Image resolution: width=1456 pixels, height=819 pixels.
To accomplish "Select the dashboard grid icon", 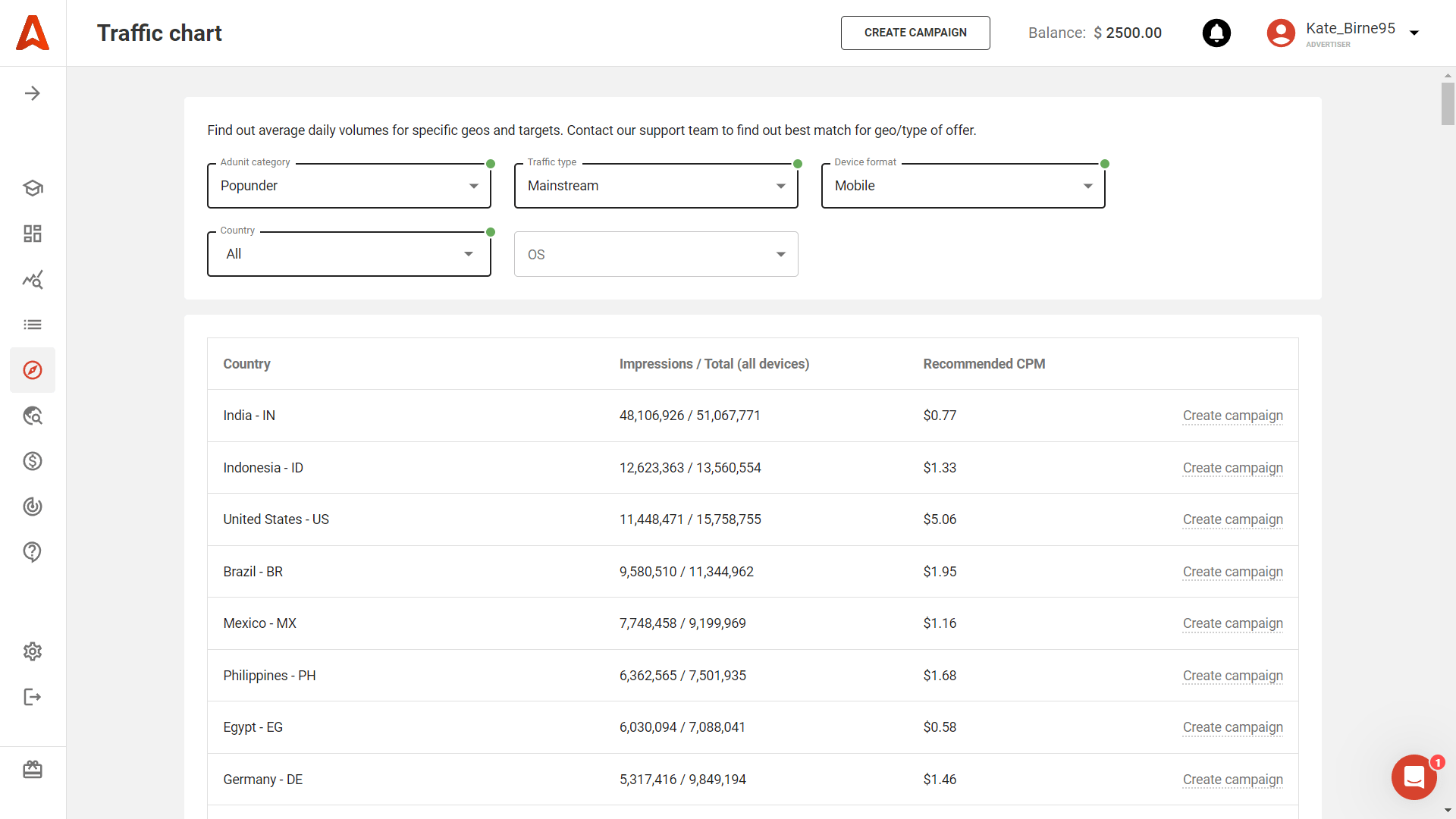I will click(x=33, y=234).
